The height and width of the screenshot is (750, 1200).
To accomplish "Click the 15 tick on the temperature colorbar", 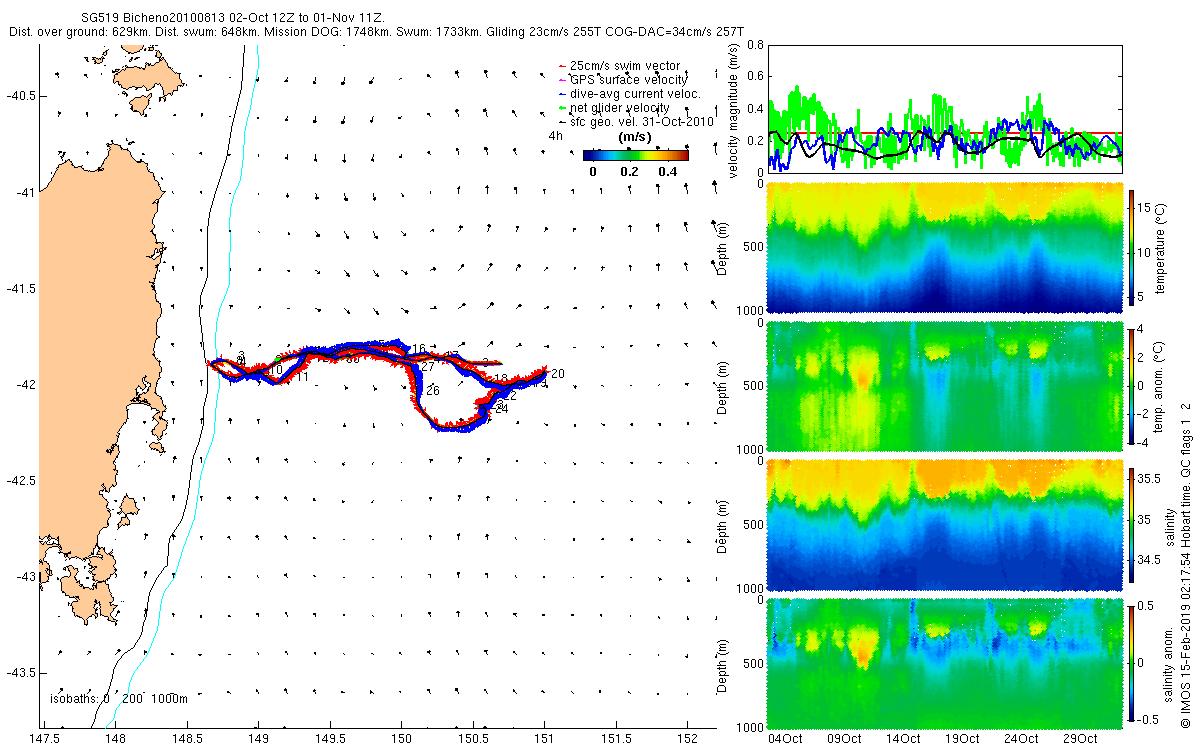I will [x=1146, y=208].
